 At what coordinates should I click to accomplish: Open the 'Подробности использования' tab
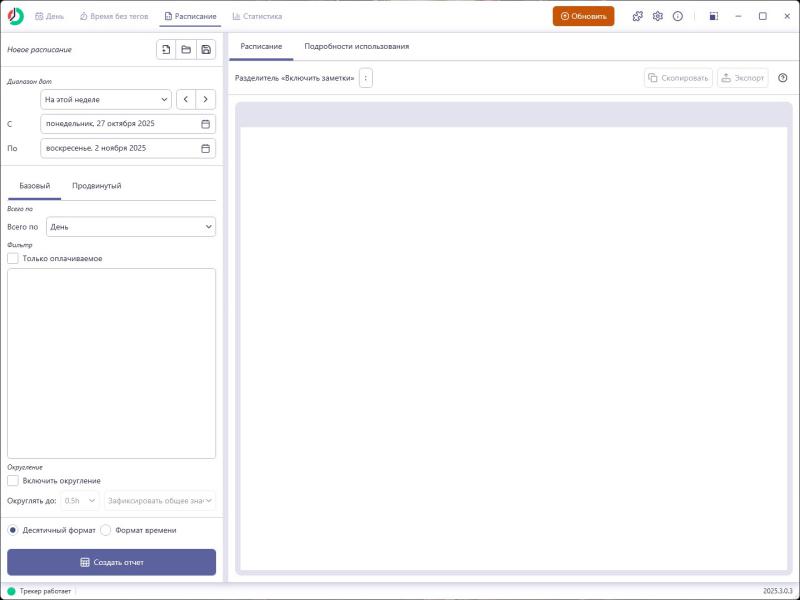[x=357, y=47]
